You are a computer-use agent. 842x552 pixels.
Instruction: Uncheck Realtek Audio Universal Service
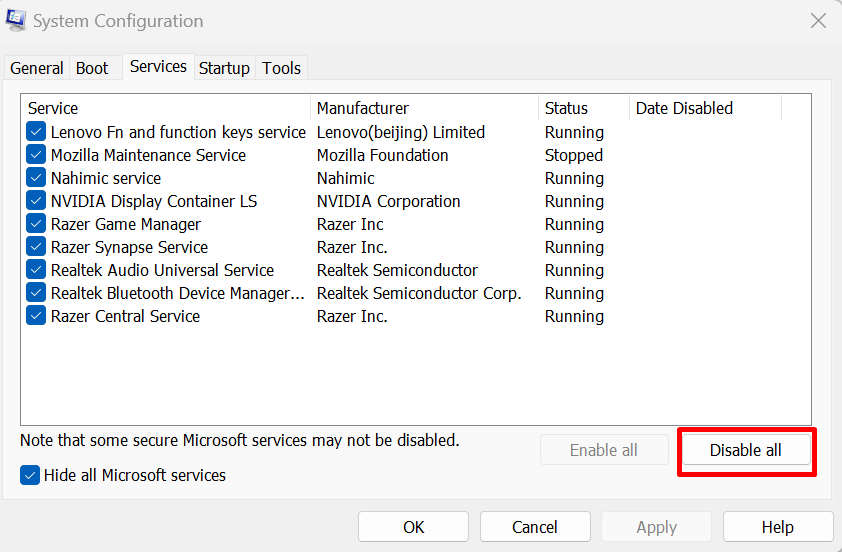(36, 270)
